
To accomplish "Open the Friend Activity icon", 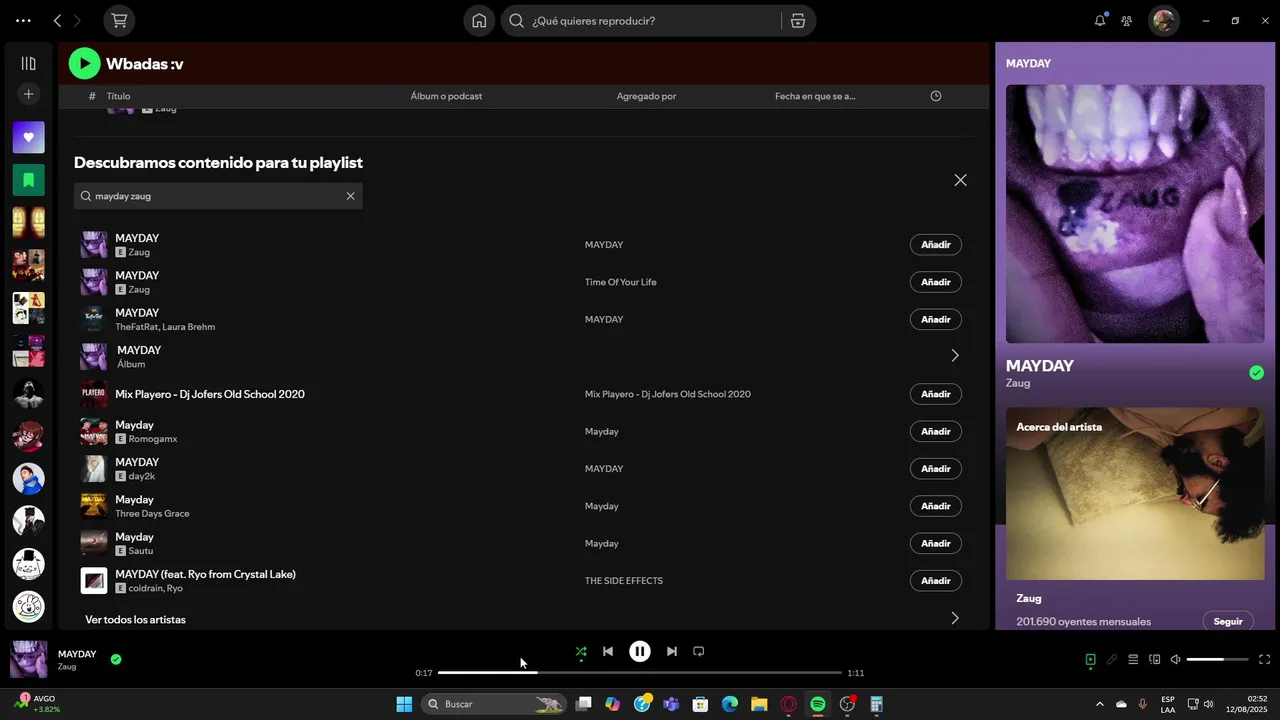I will [1127, 20].
